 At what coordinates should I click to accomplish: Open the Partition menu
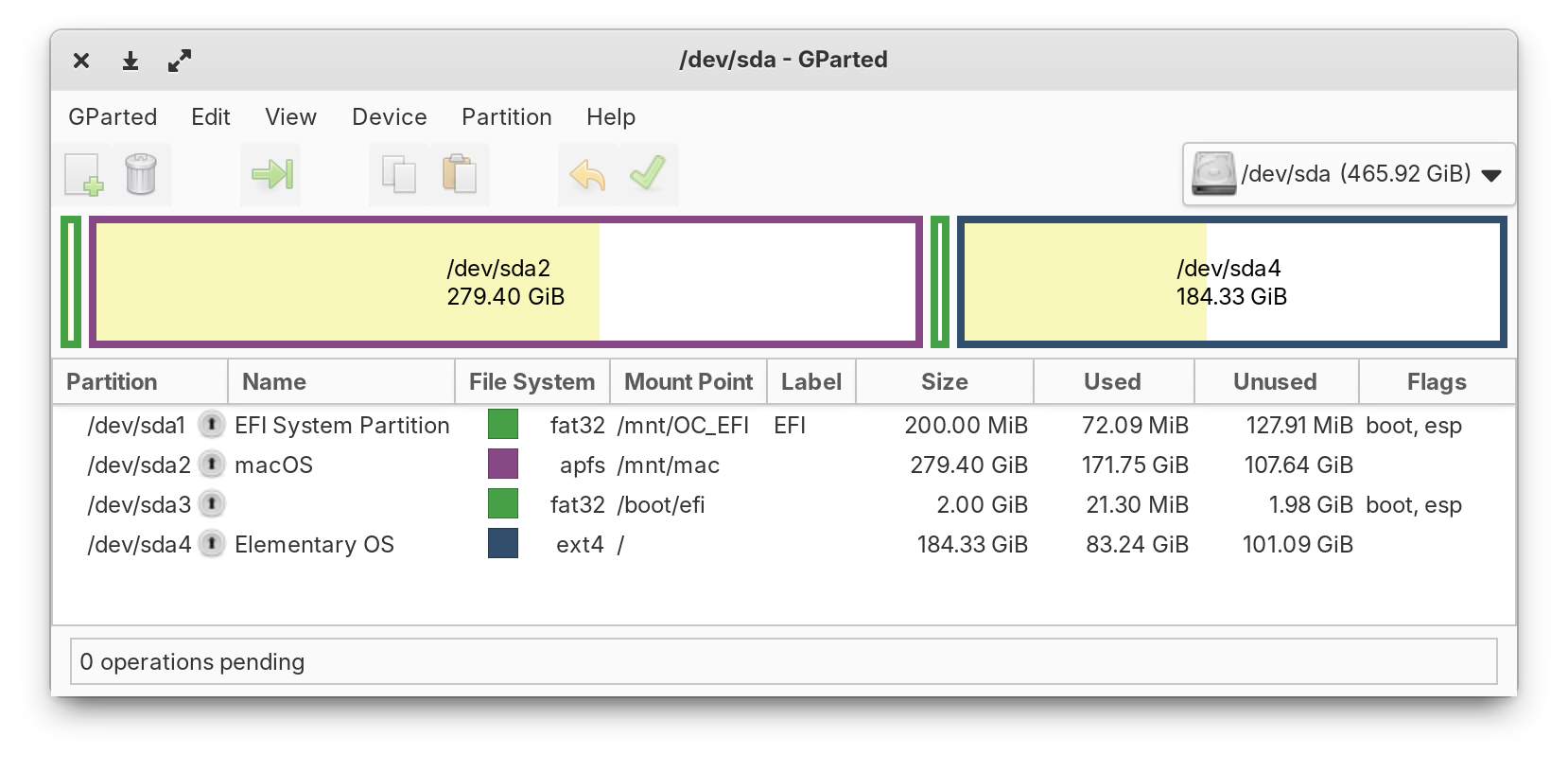(506, 116)
